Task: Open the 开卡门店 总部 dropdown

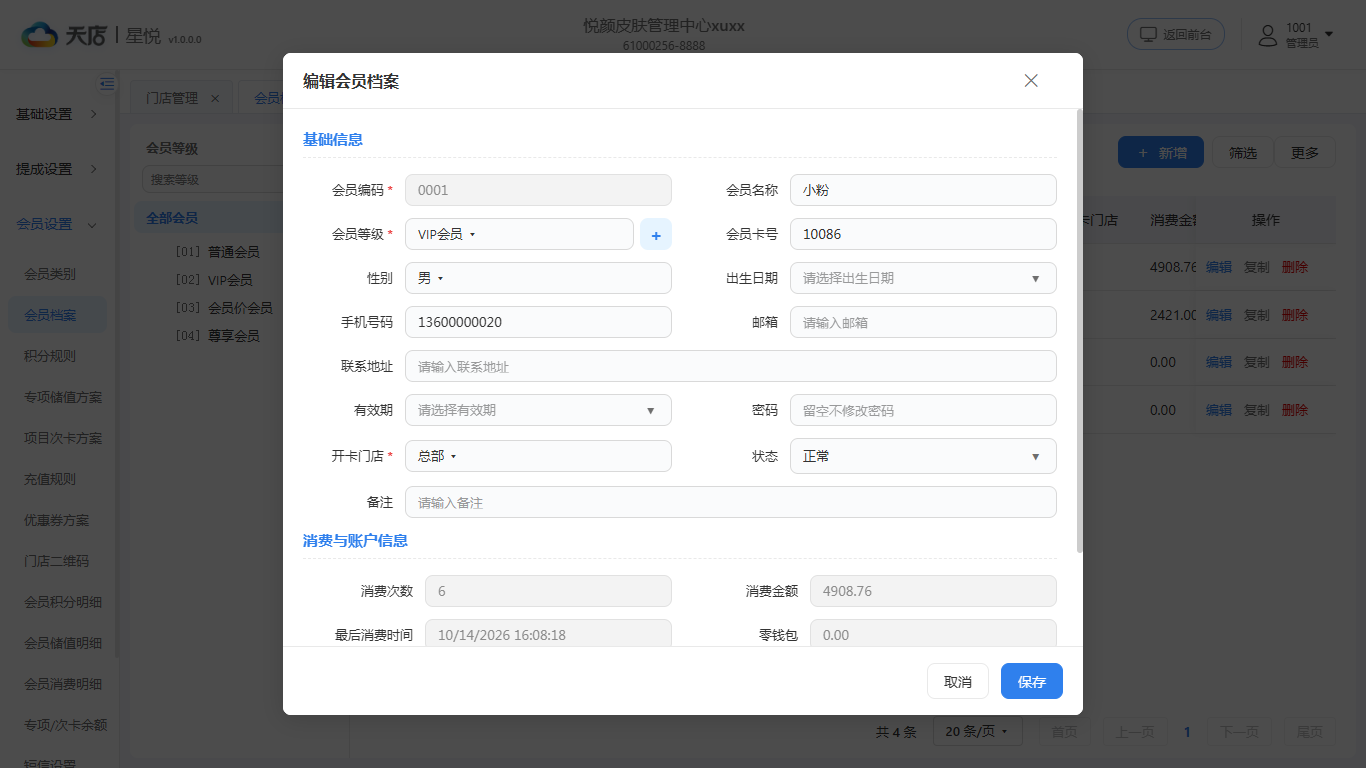Action: point(538,456)
